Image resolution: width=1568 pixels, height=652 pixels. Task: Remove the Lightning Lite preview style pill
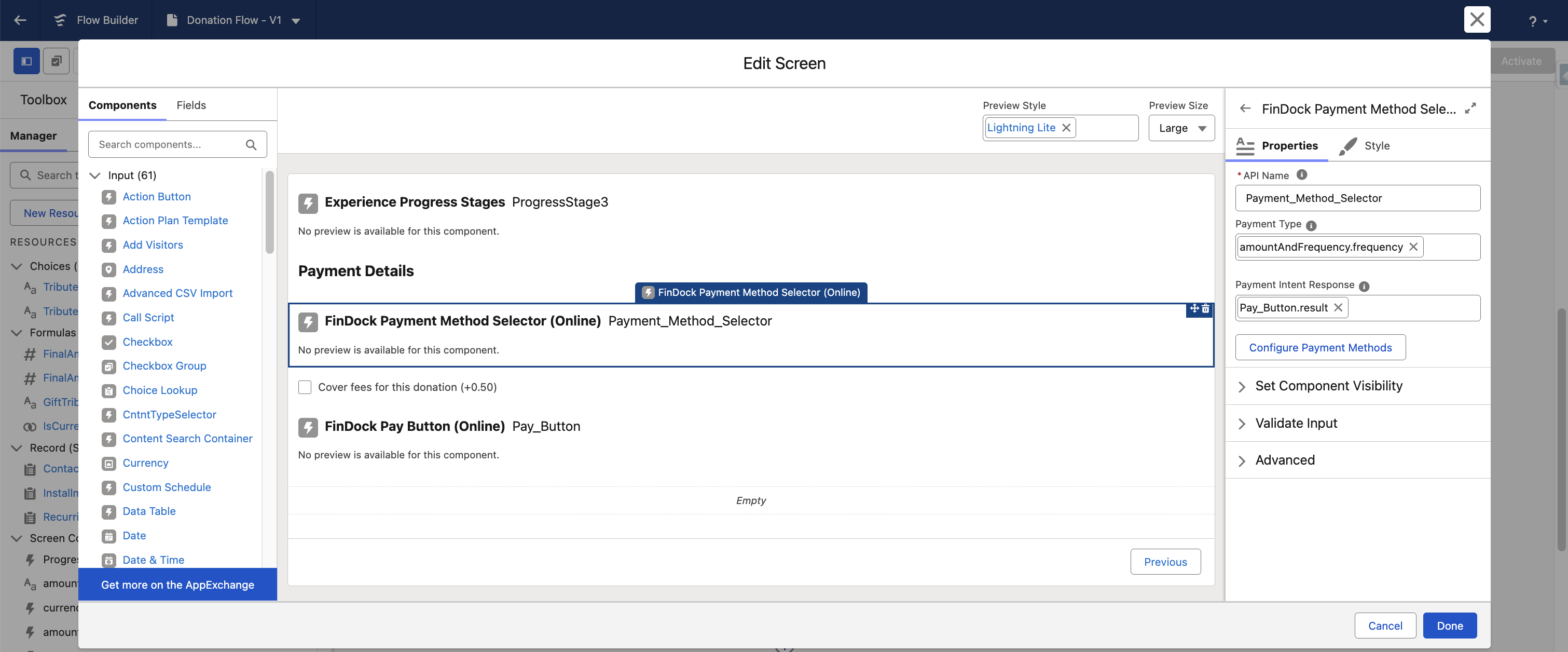point(1066,128)
